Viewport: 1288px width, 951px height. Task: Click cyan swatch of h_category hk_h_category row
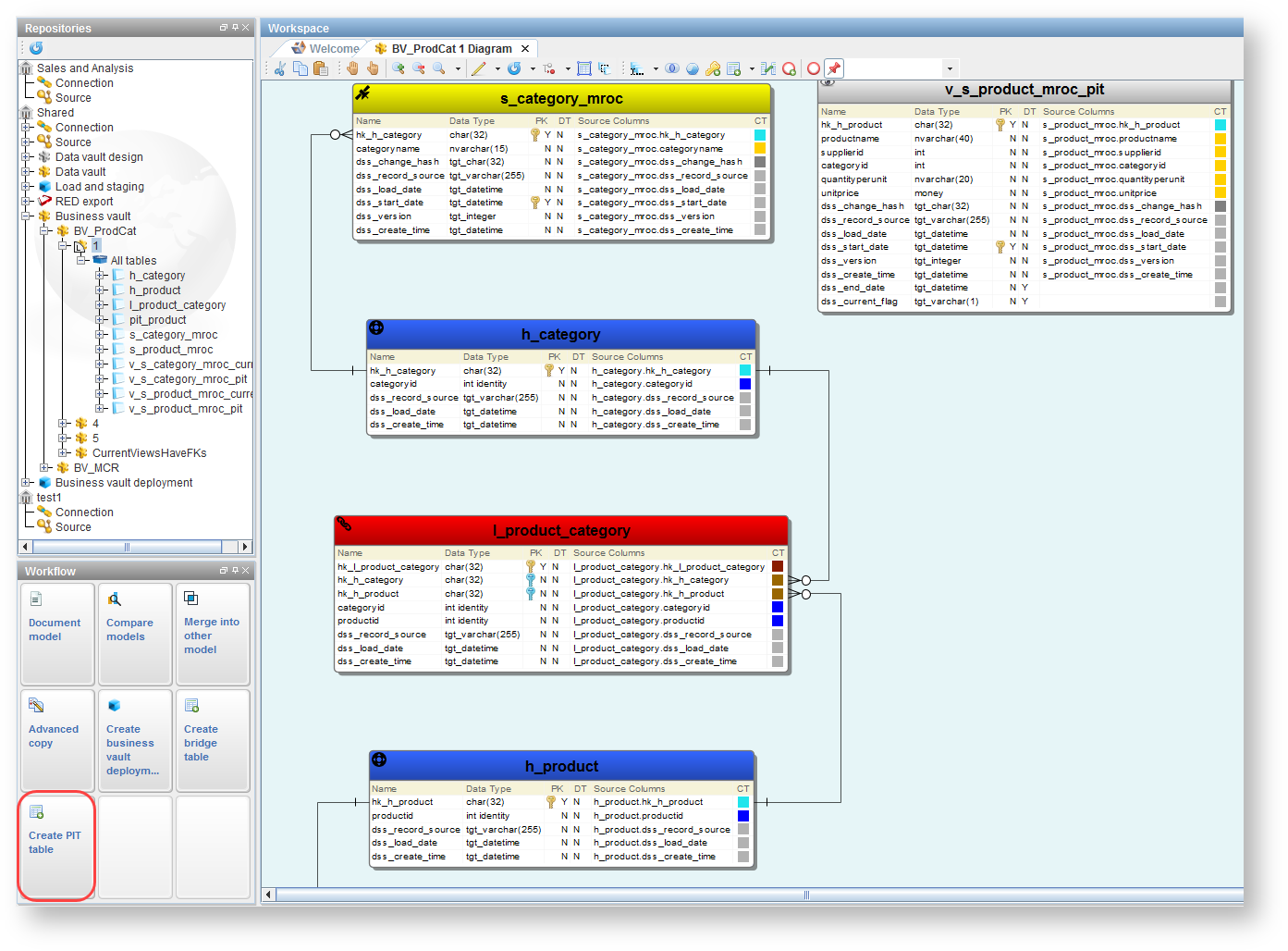pos(745,370)
